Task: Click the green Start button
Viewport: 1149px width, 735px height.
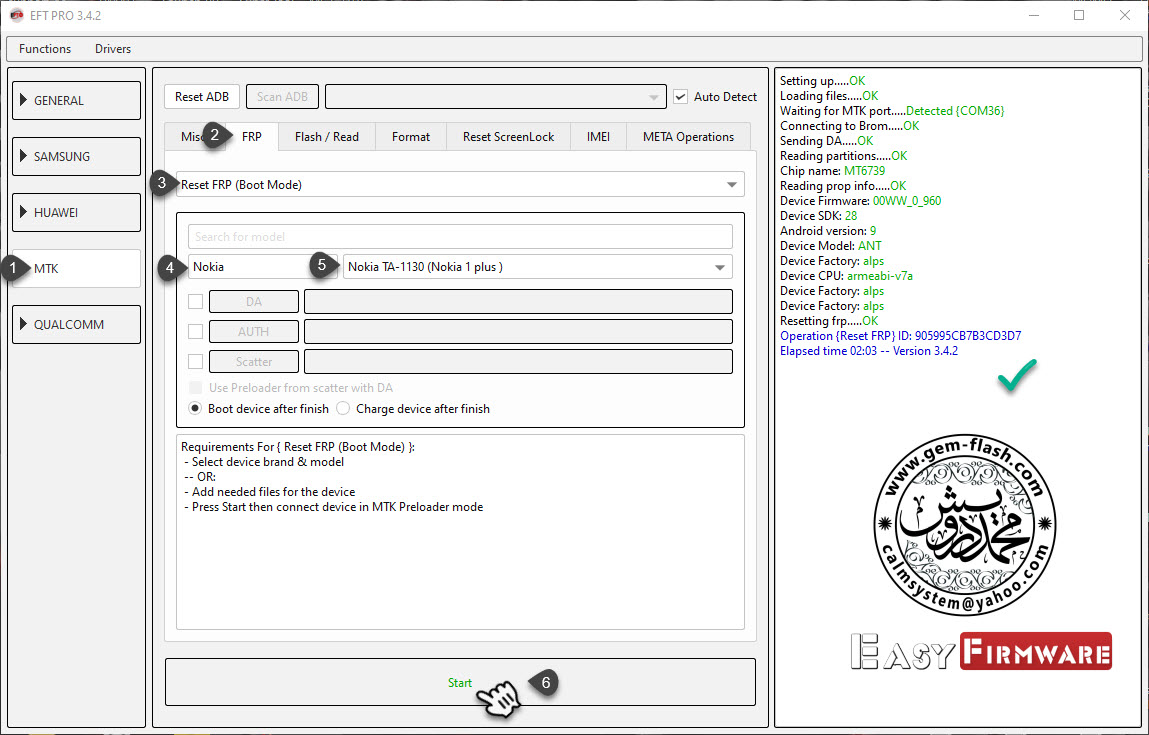Action: [460, 682]
